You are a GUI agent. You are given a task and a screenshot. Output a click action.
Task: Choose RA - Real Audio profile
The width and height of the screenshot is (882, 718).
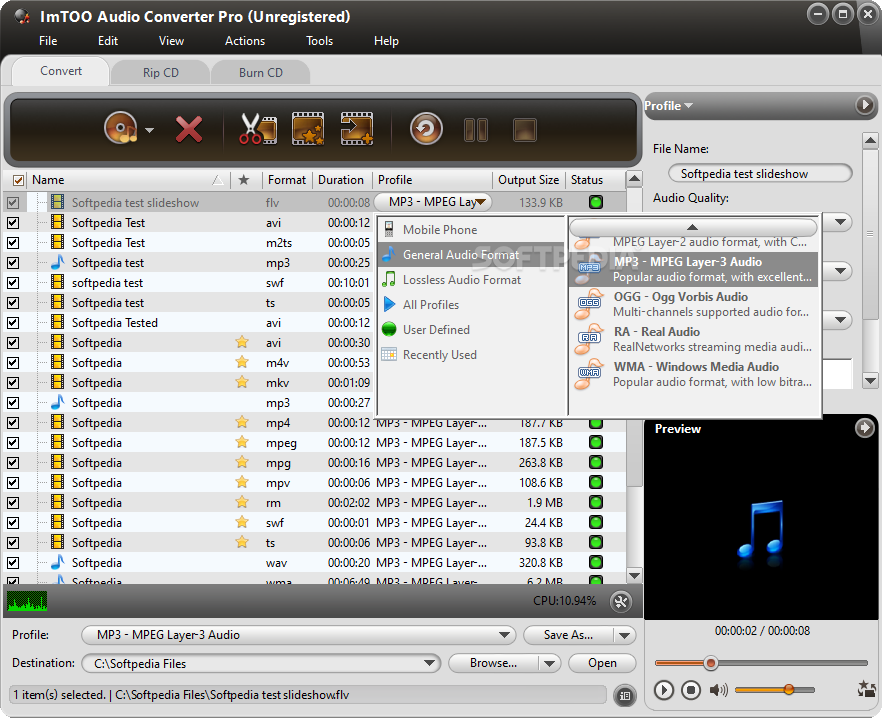pos(694,339)
